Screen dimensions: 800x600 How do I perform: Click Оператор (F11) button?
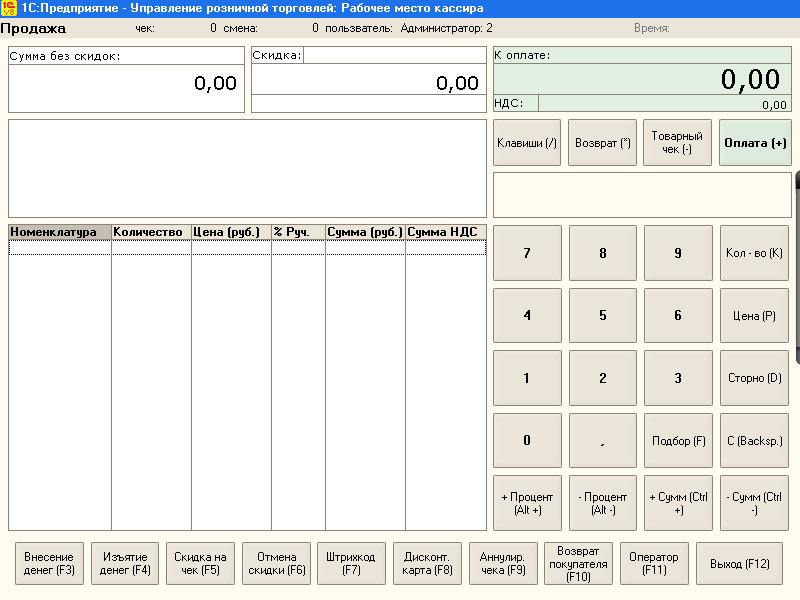(x=654, y=563)
